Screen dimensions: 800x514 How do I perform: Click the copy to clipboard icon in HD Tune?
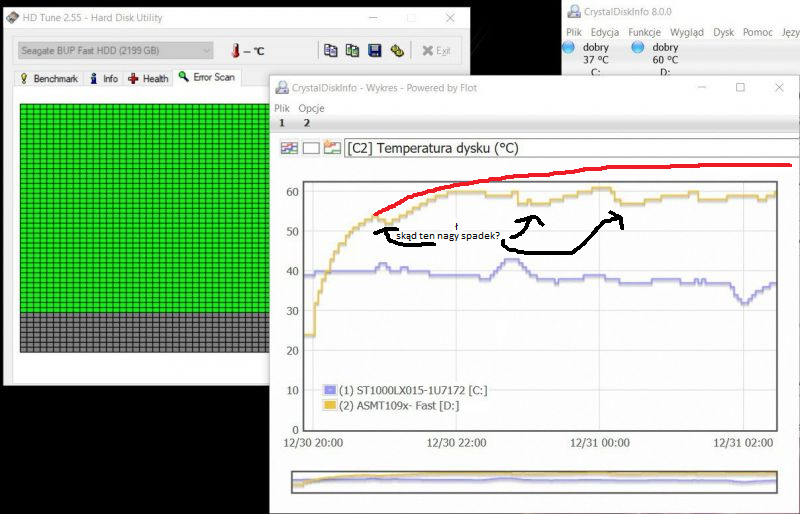[x=331, y=51]
